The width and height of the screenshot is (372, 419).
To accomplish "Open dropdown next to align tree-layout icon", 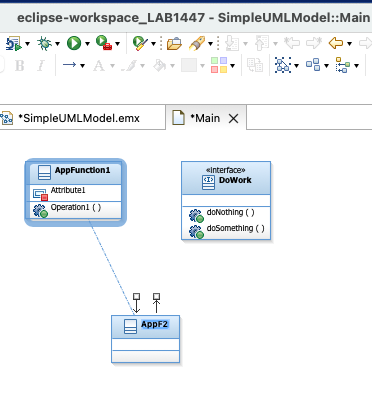I will point(356,66).
